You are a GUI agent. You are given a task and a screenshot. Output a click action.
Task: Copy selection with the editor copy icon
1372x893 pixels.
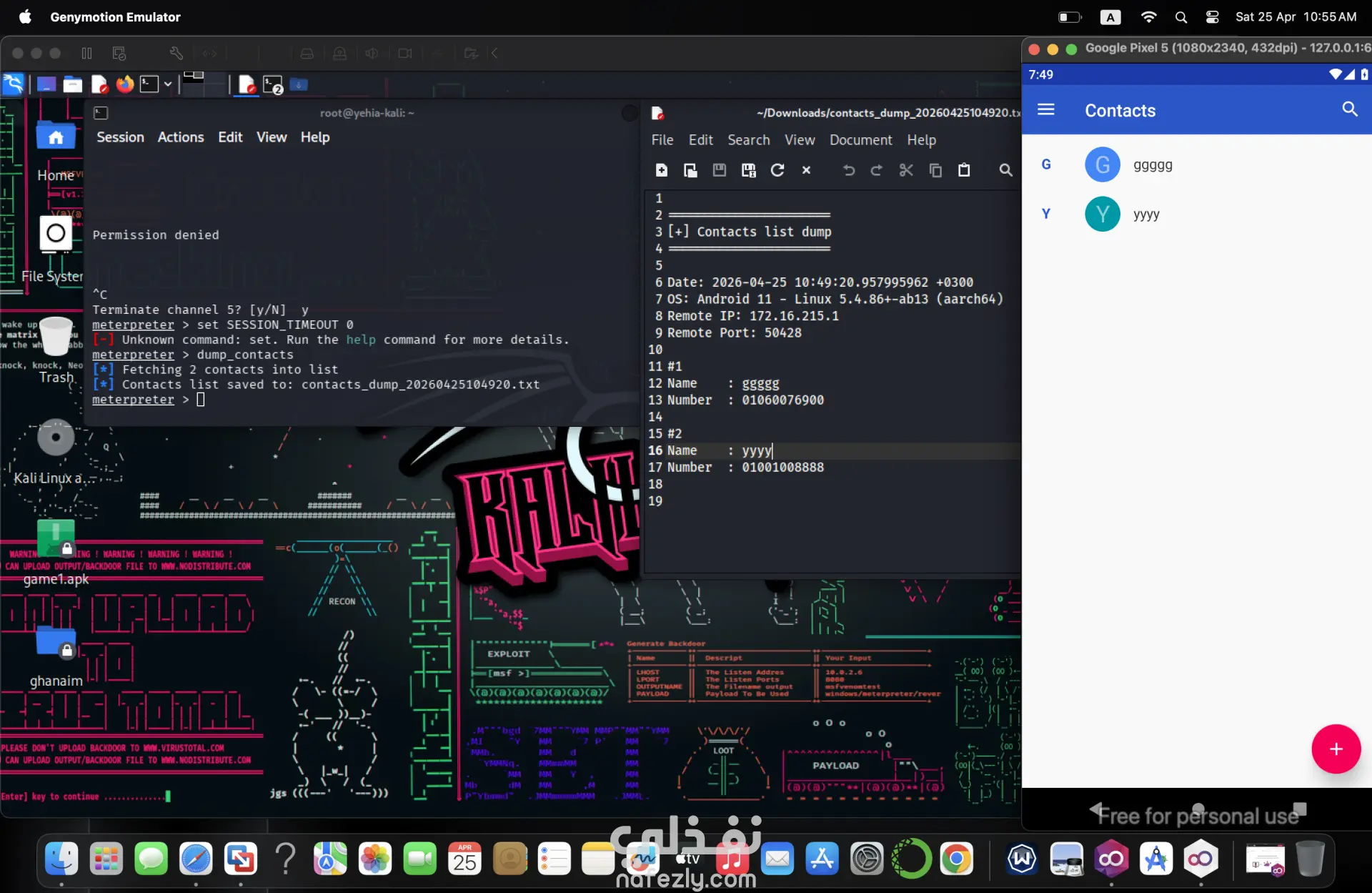[935, 170]
